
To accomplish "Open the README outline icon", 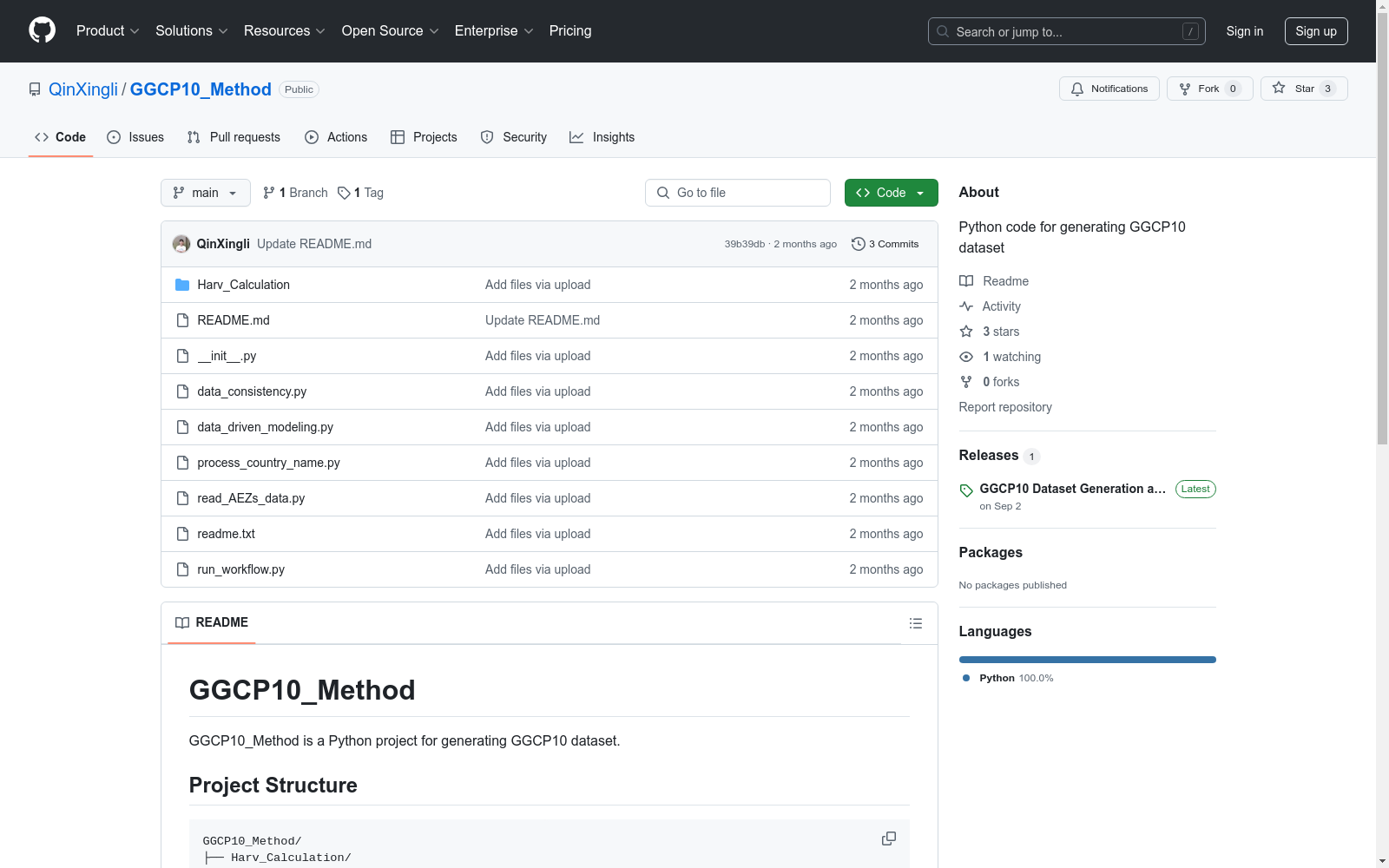I will (x=915, y=623).
